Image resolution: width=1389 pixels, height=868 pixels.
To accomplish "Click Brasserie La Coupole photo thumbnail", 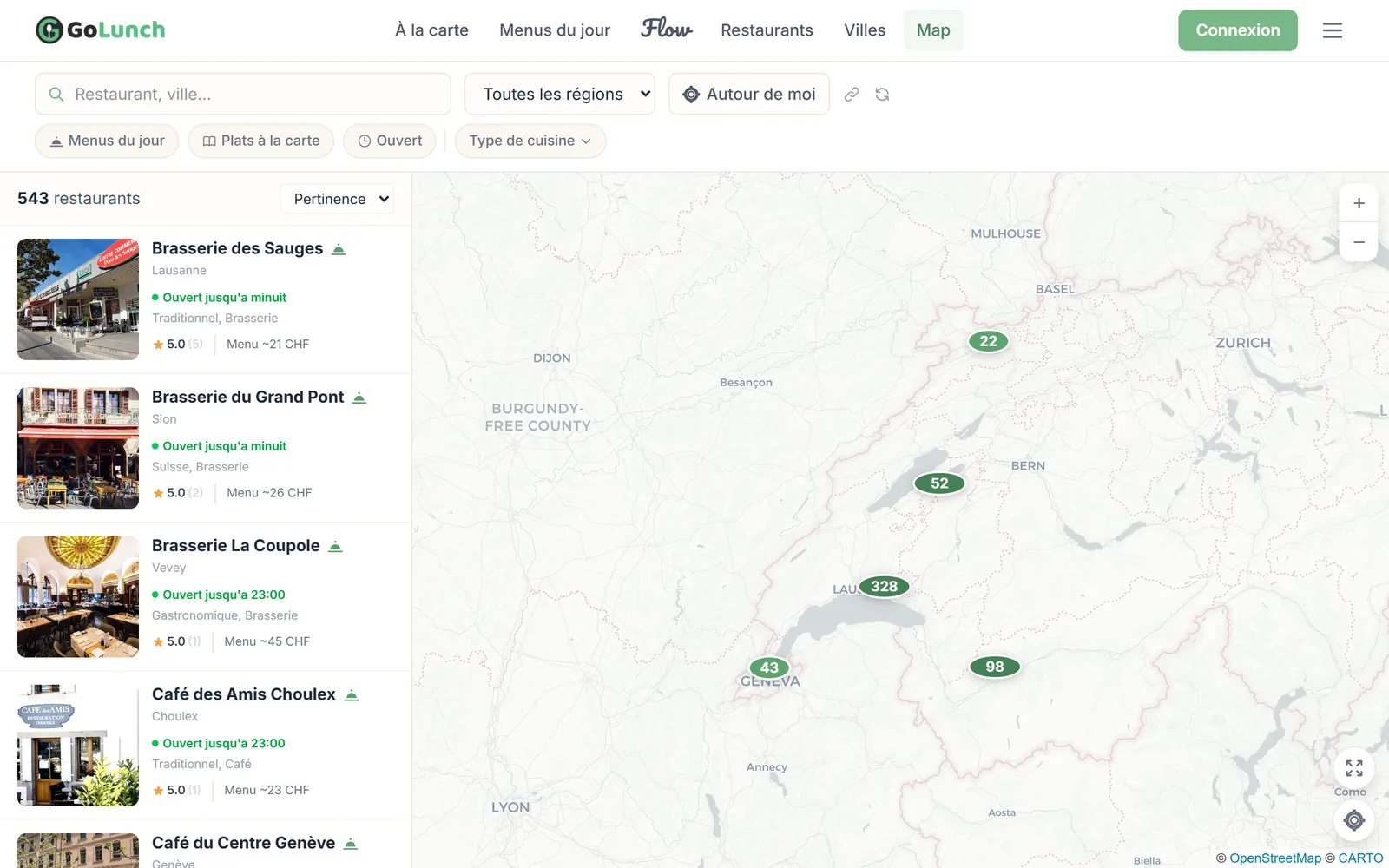I will 78,596.
